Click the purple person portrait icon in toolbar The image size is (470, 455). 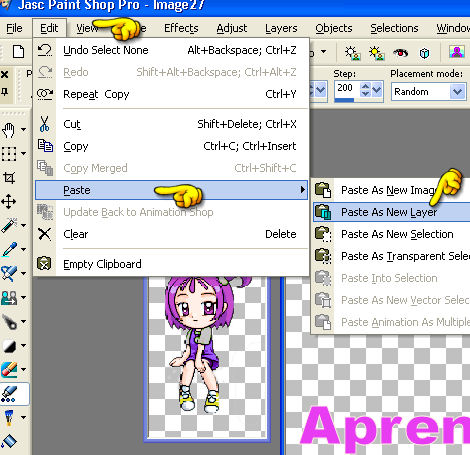coord(456,52)
